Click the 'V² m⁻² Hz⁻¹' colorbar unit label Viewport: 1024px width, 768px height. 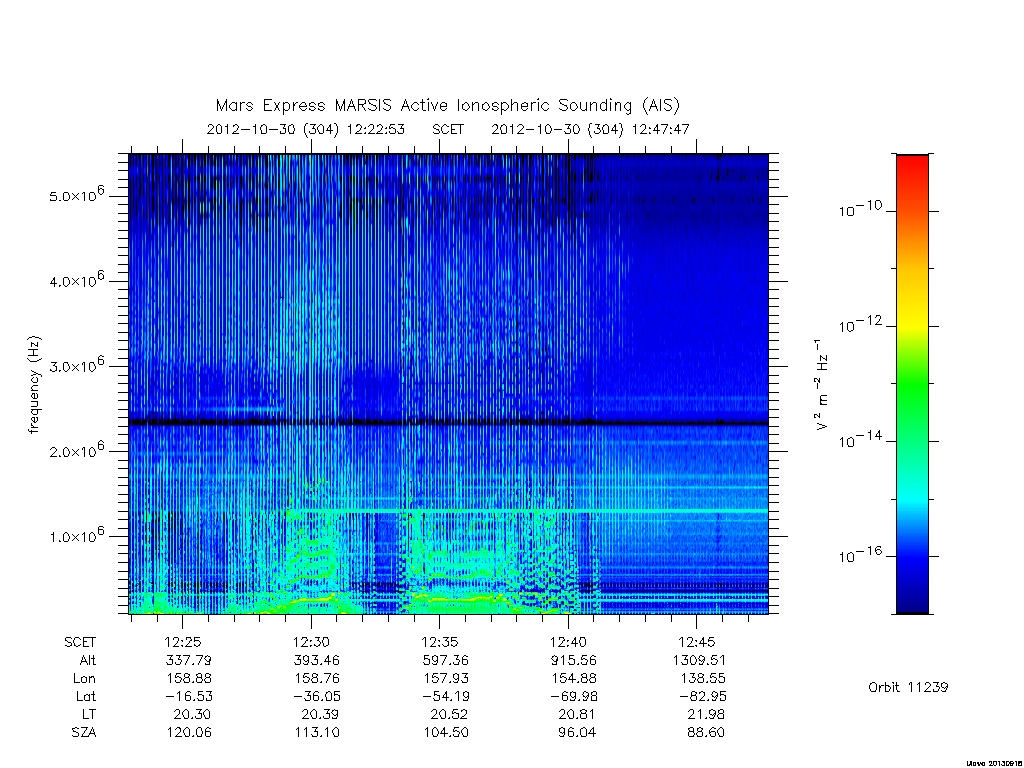(x=822, y=385)
